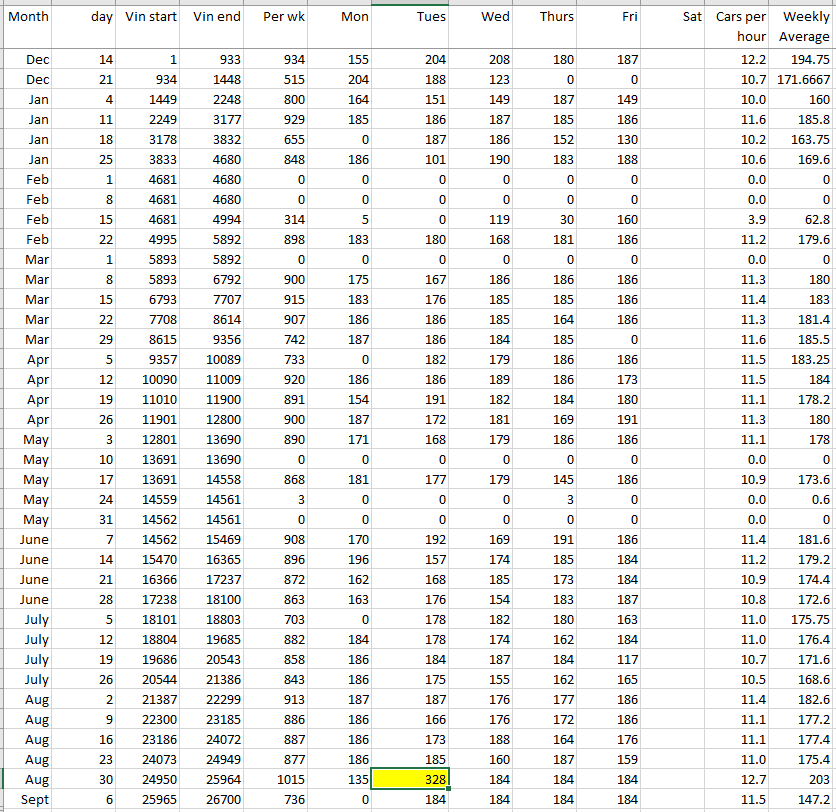The height and width of the screenshot is (812, 836).
Task: Click the cars per hour value 12.7
Action: [x=739, y=779]
